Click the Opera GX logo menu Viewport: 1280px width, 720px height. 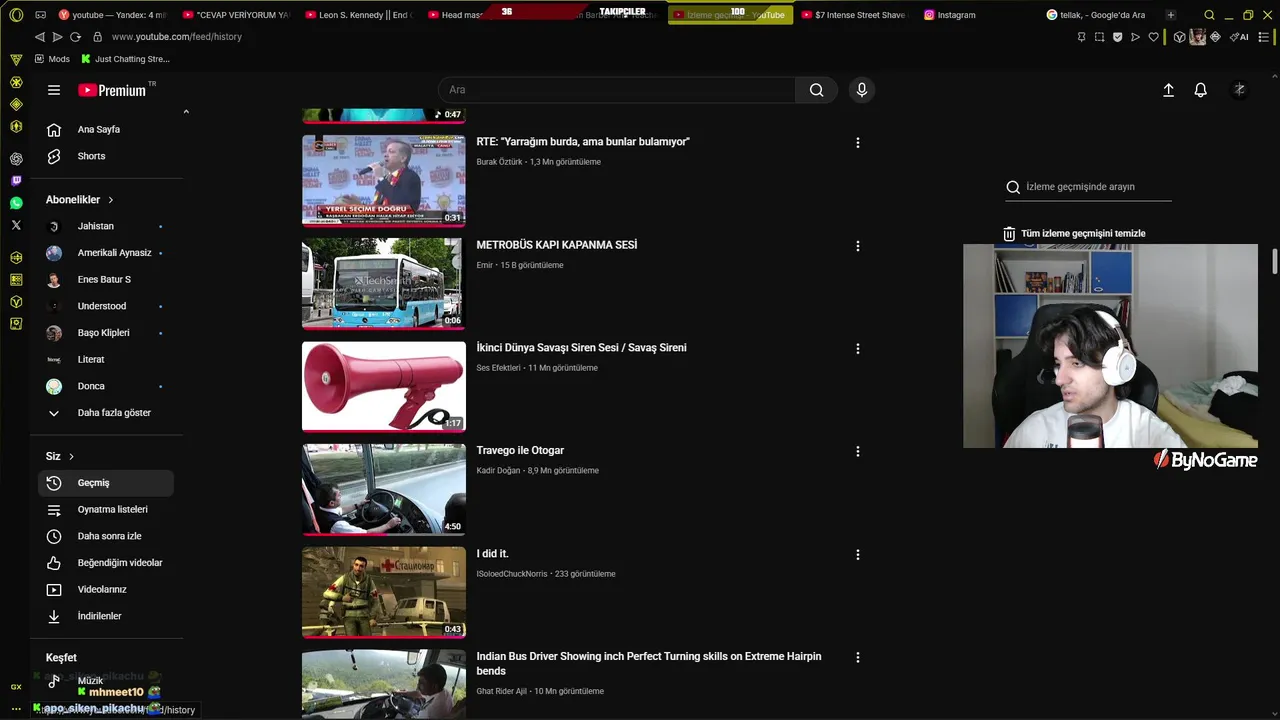pyautogui.click(x=16, y=15)
